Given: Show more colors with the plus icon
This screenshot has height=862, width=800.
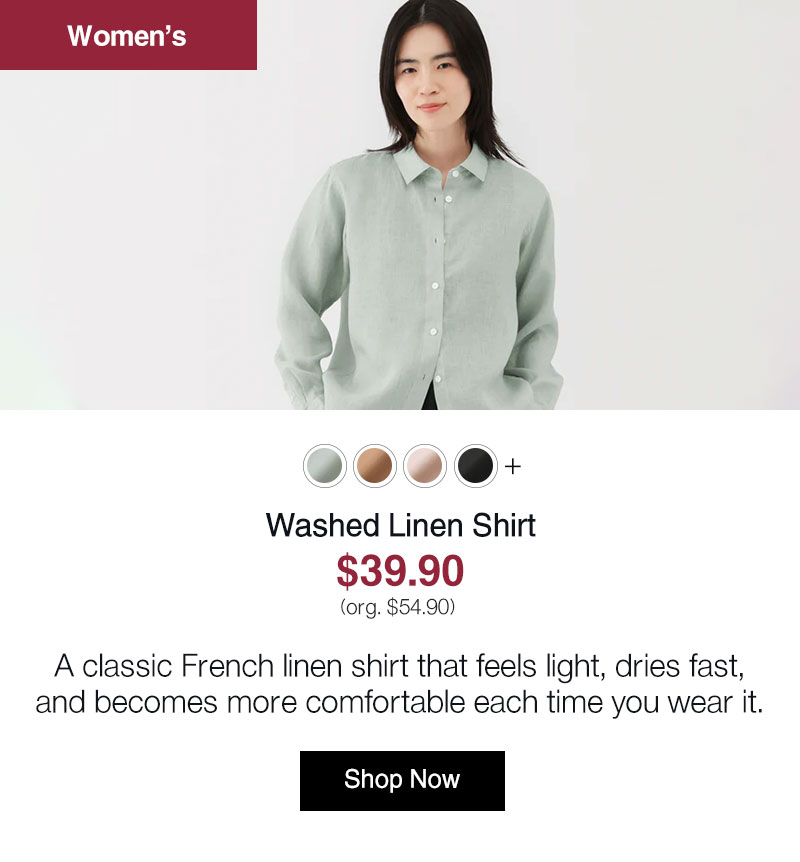Looking at the screenshot, I should click(512, 466).
